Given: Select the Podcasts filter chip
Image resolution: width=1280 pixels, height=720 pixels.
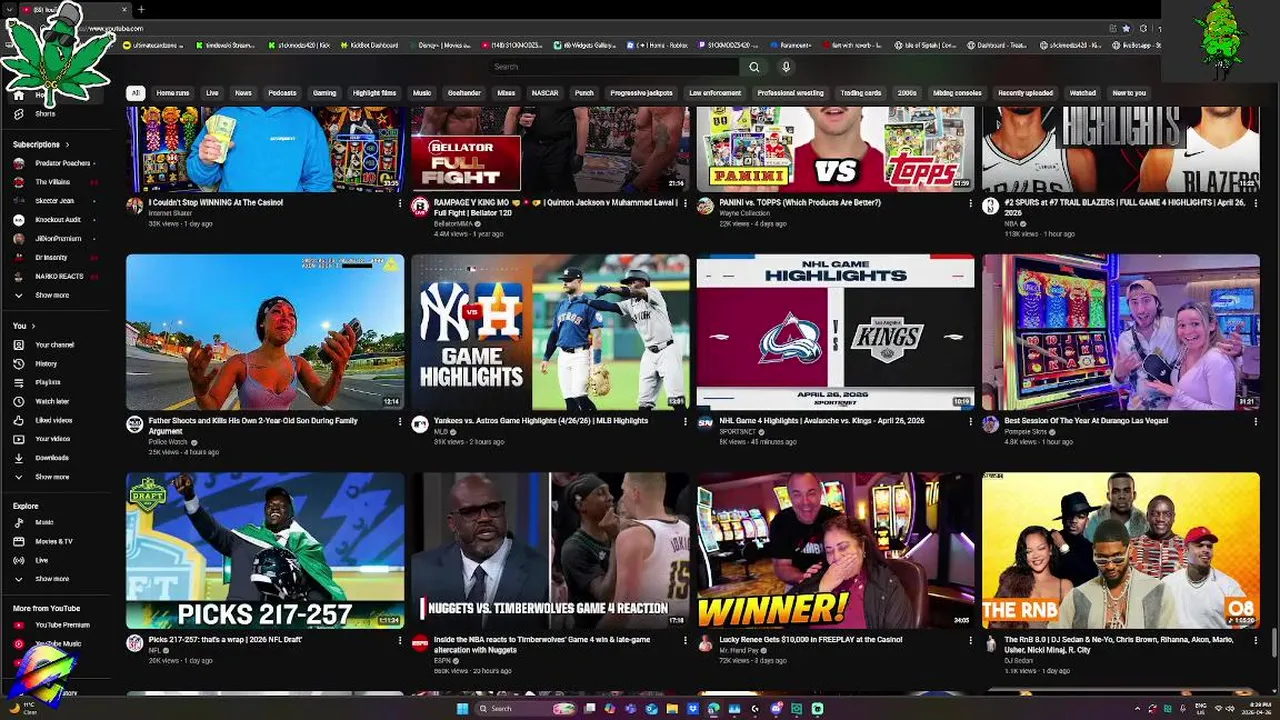Looking at the screenshot, I should [282, 93].
